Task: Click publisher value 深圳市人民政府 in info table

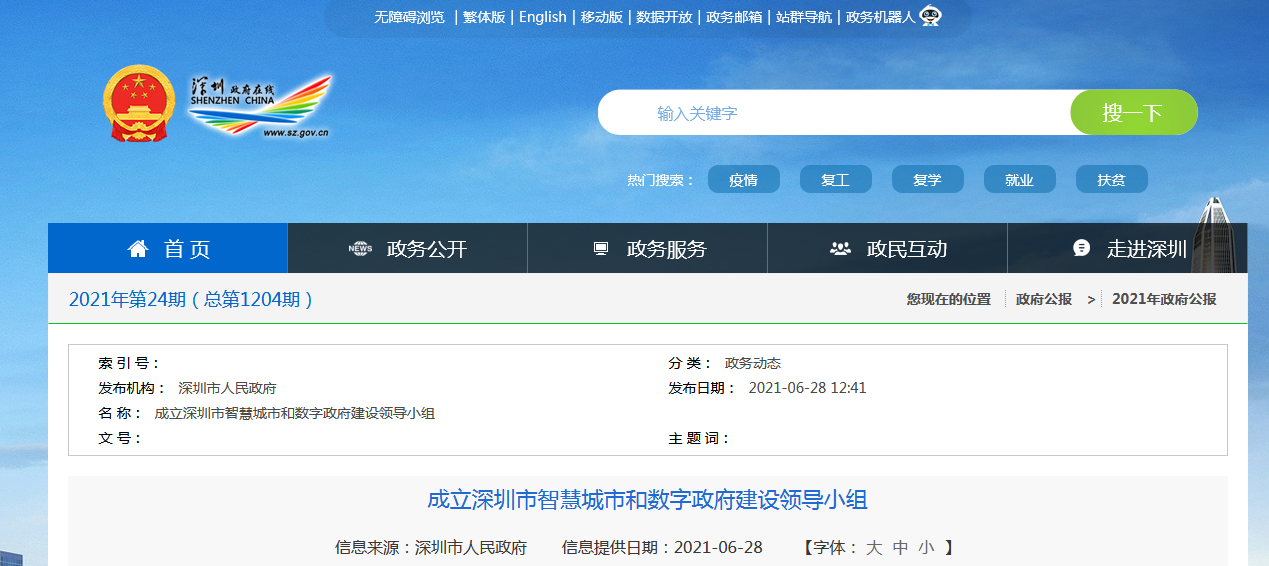Action: pyautogui.click(x=227, y=388)
